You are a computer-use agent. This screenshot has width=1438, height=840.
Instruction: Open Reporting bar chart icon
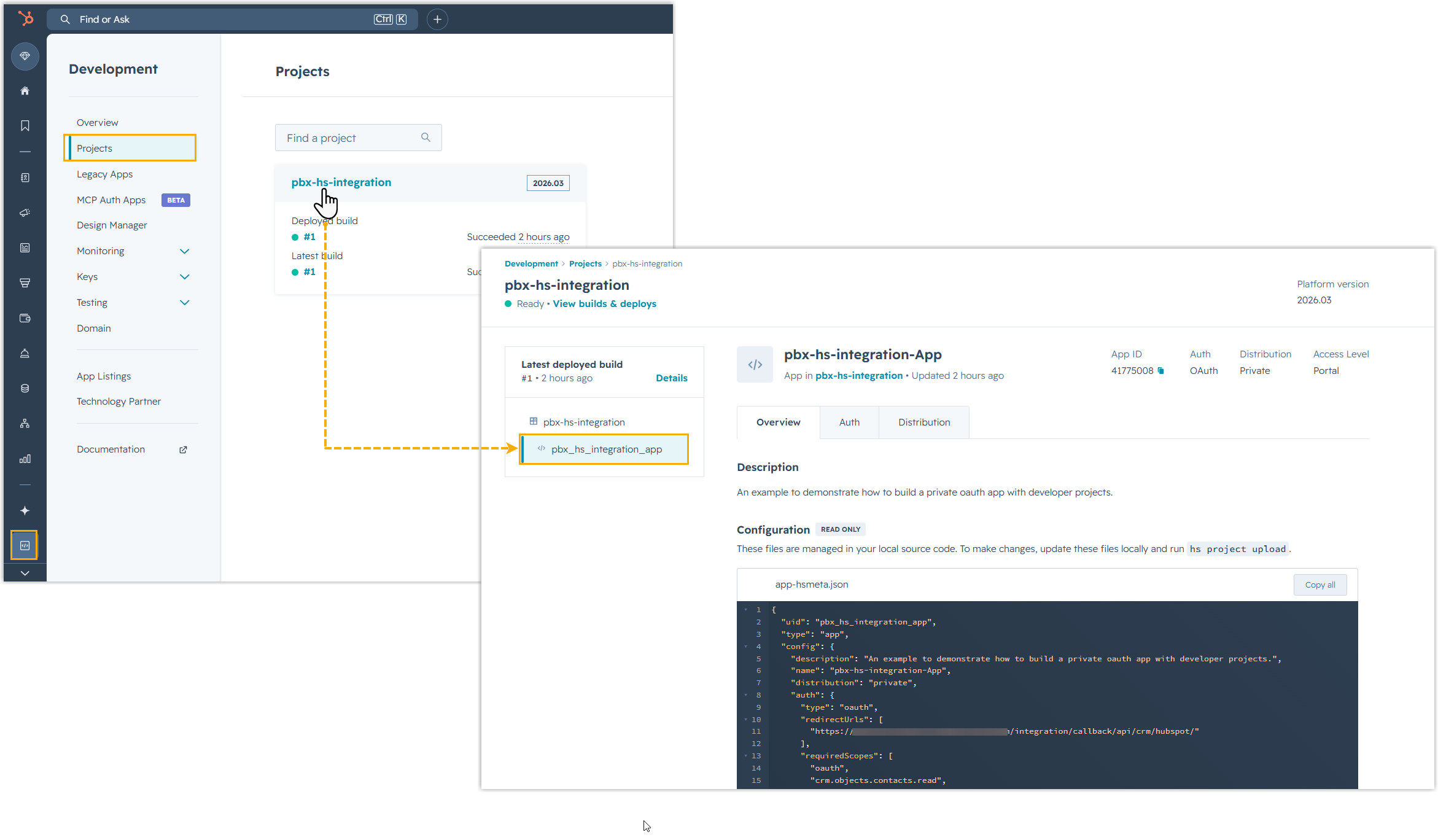[25, 459]
